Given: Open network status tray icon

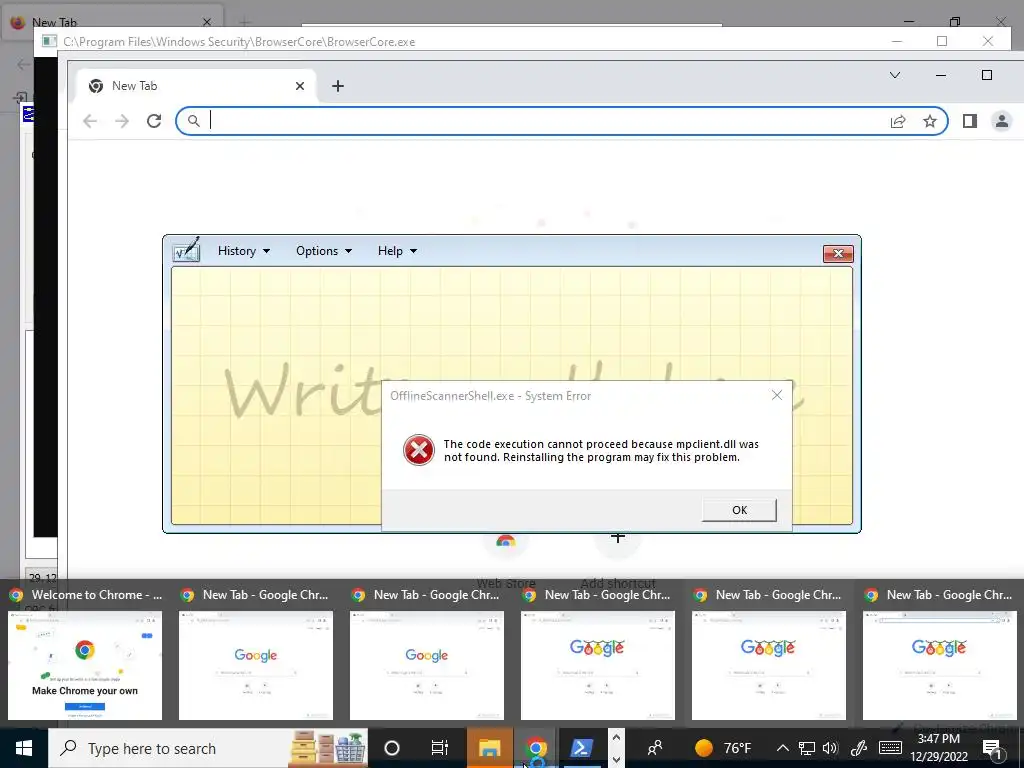Looking at the screenshot, I should point(807,748).
